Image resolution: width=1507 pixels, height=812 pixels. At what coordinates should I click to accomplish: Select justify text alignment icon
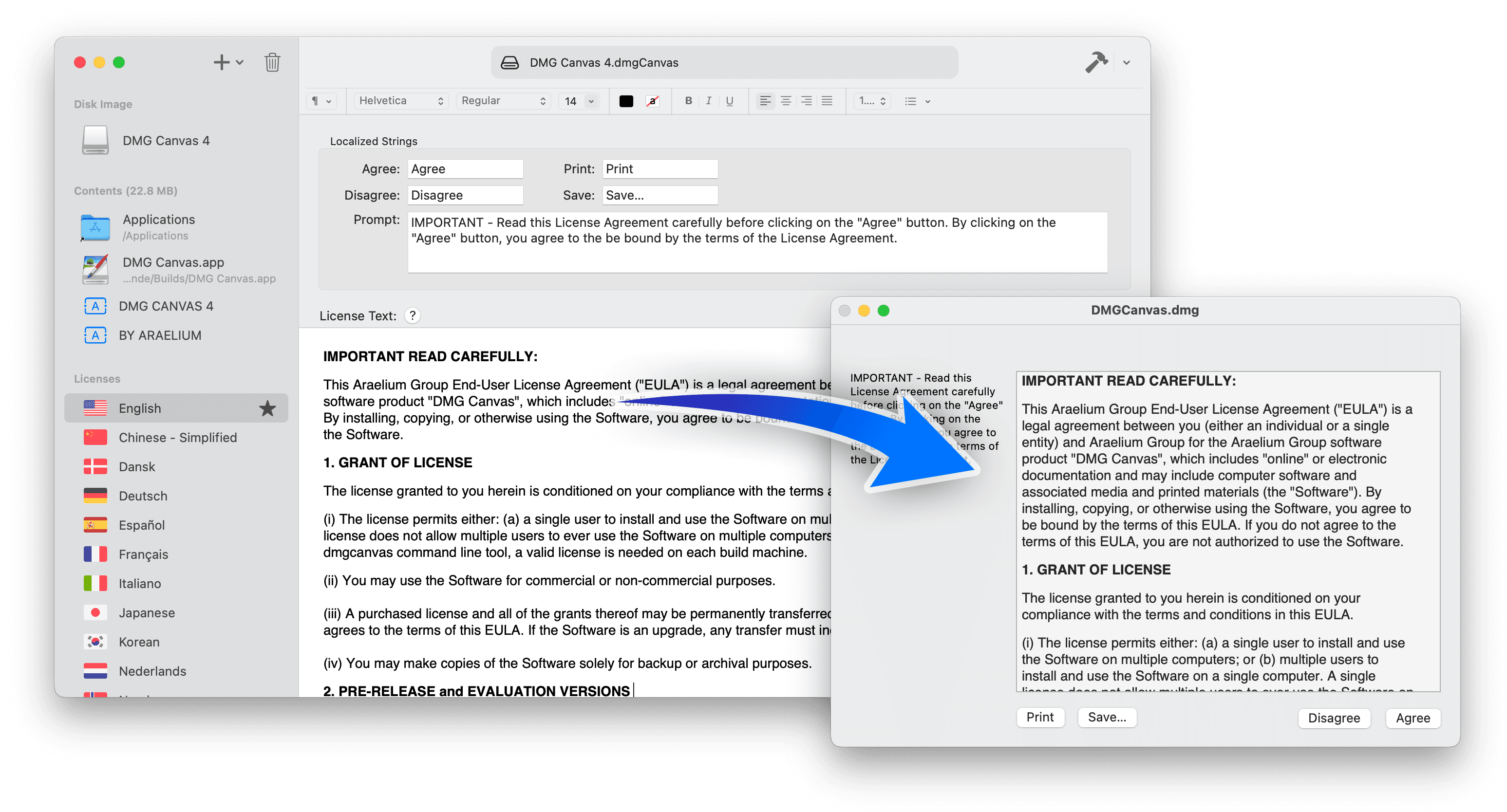coord(827,101)
